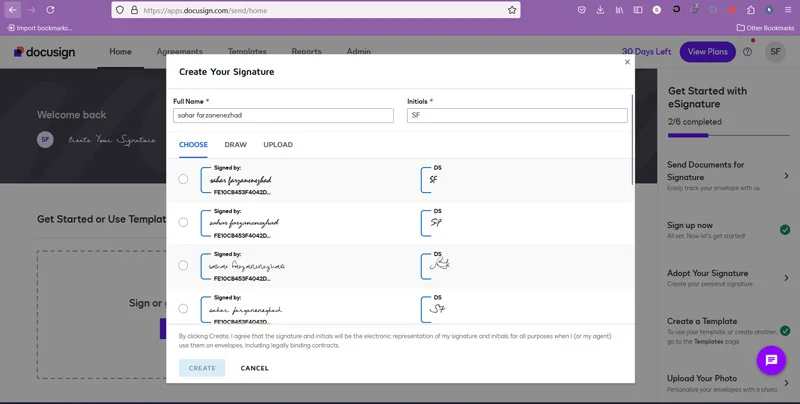
Task: Expand Send Documents for Signature chevron
Action: (786, 176)
